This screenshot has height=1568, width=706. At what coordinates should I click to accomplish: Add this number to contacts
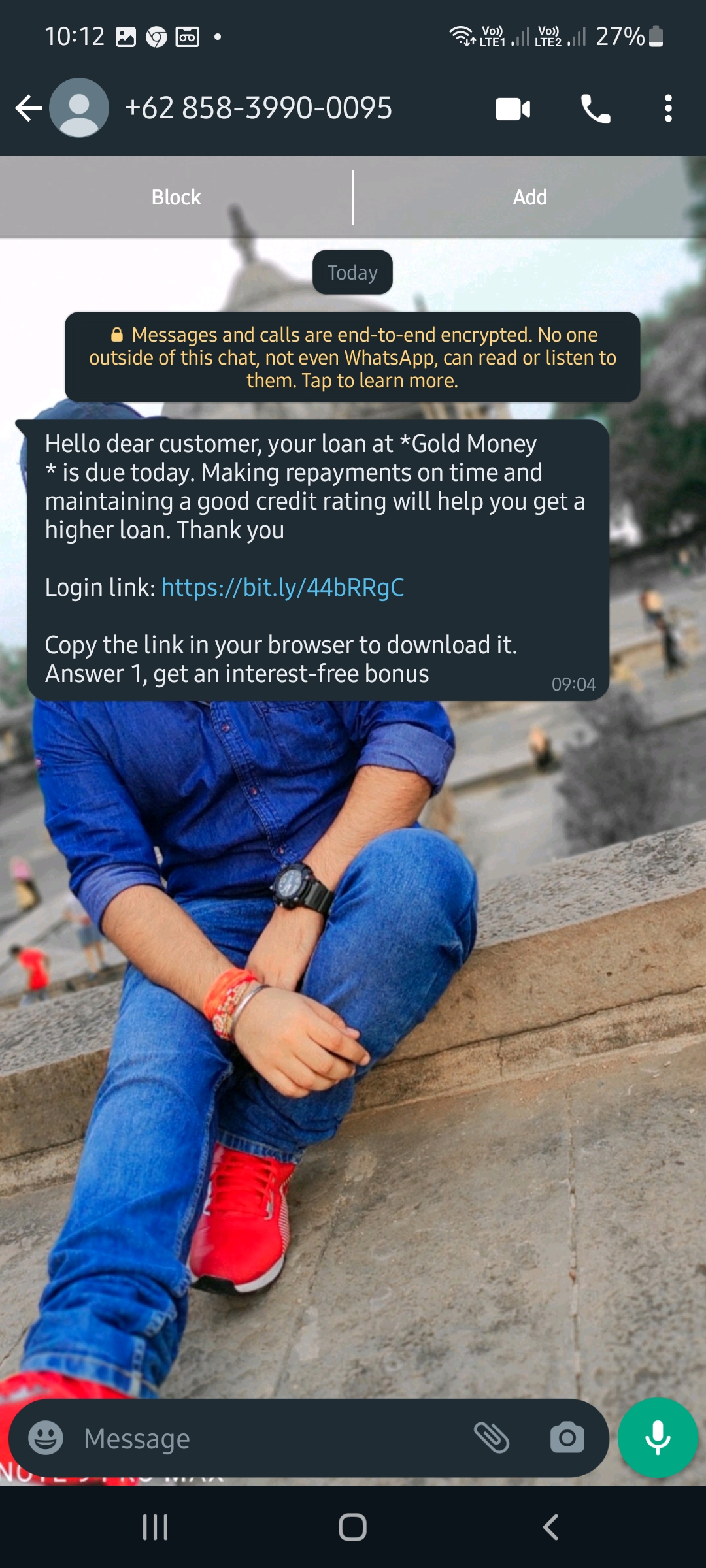[529, 197]
